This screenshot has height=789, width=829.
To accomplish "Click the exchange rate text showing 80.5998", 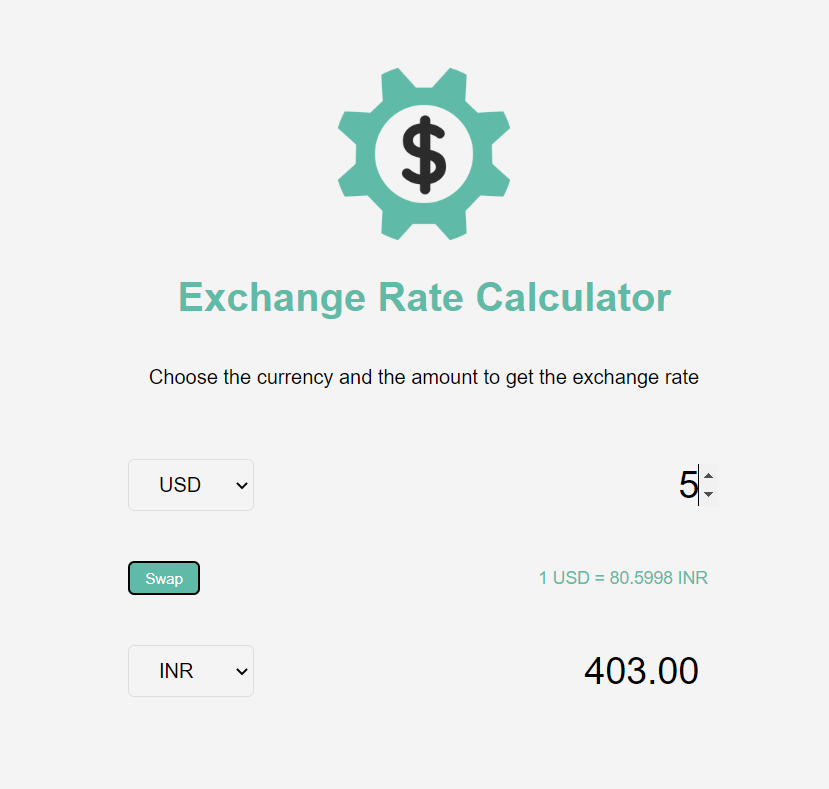I will click(622, 577).
